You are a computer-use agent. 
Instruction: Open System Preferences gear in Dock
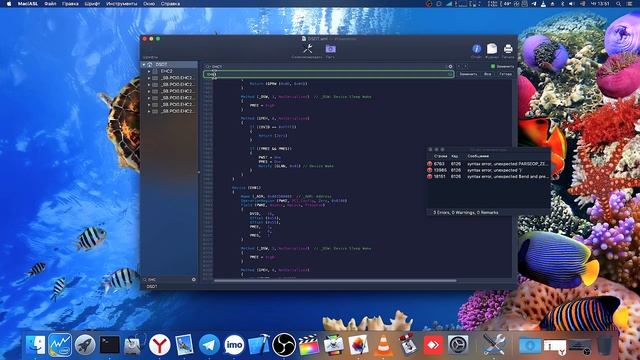tap(458, 345)
